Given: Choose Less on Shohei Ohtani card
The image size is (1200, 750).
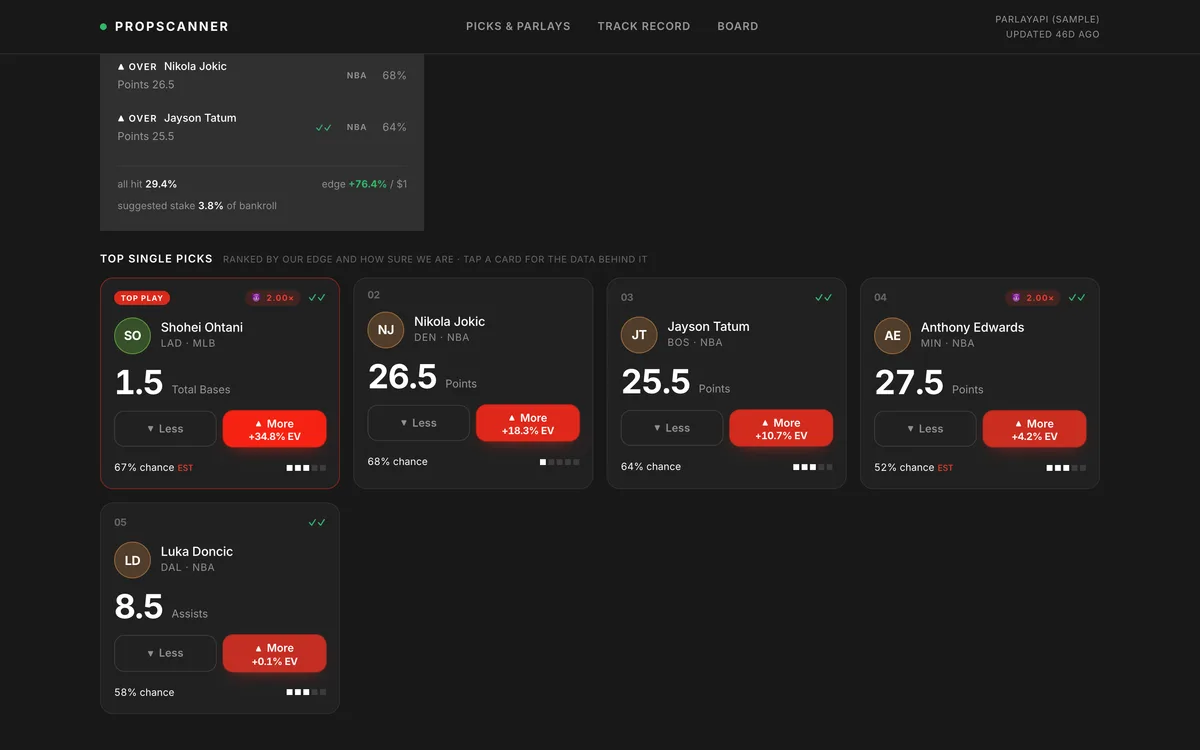Looking at the screenshot, I should click(165, 429).
